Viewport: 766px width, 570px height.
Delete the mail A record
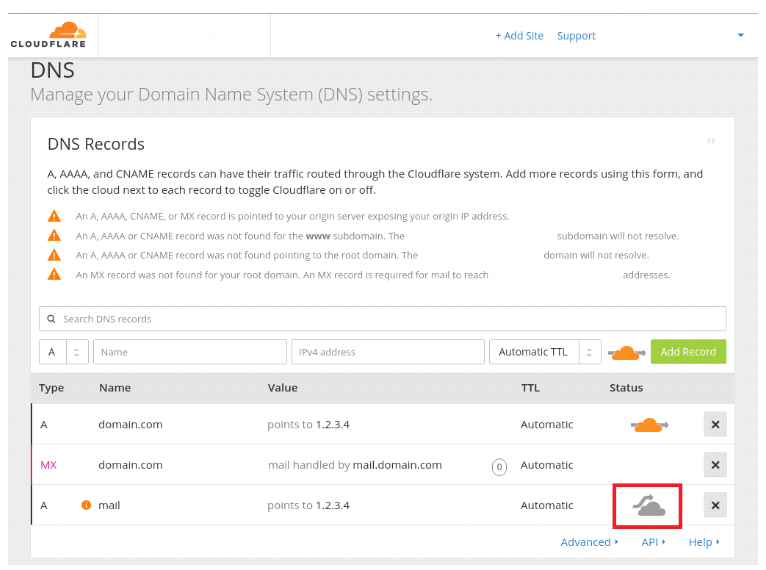click(715, 505)
